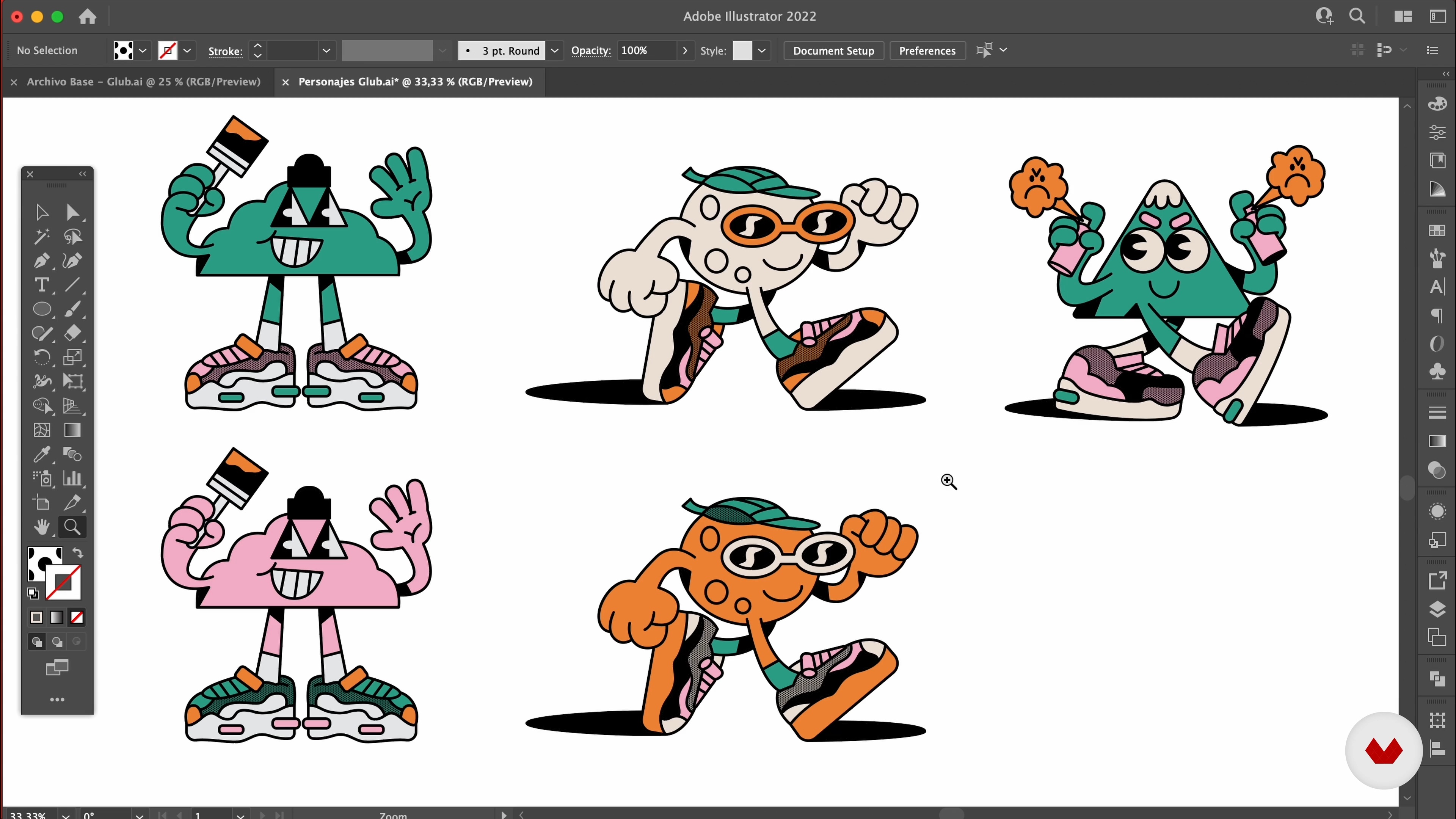
Task: Click the Opacity 100% input field
Action: click(x=646, y=51)
